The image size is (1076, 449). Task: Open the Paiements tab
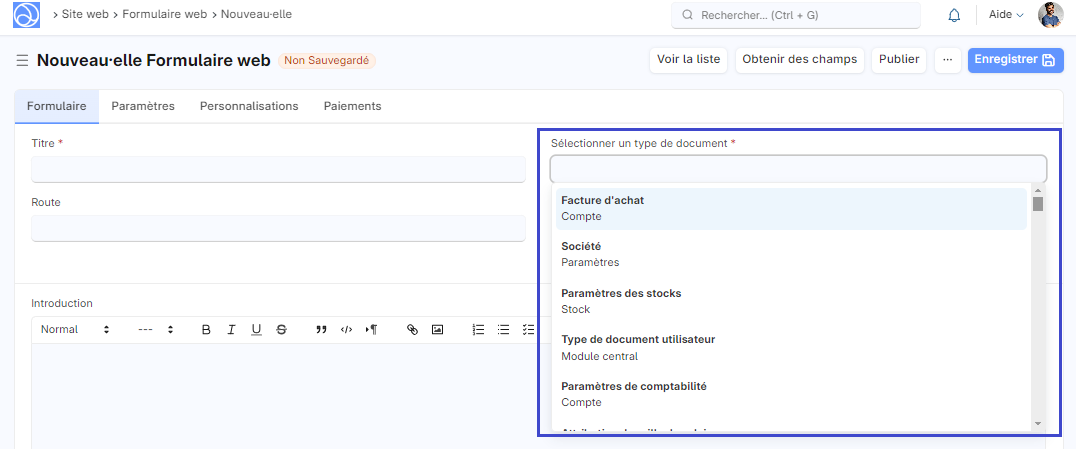[x=353, y=106]
